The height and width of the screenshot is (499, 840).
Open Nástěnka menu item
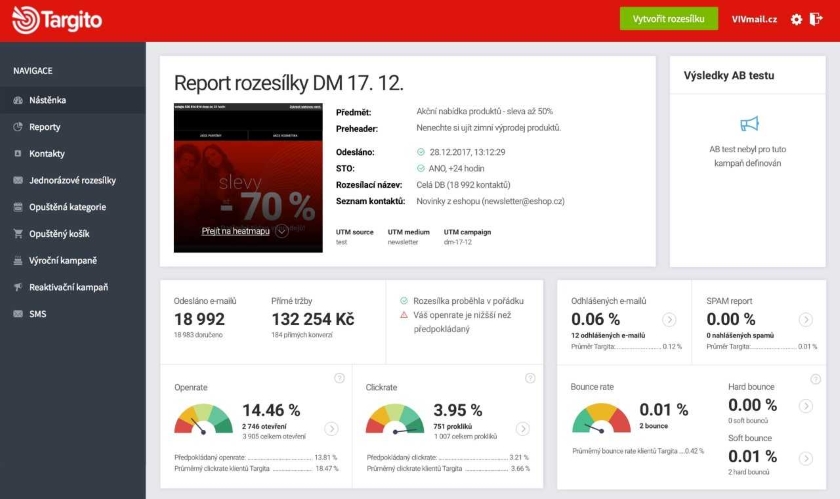pyautogui.click(x=73, y=100)
